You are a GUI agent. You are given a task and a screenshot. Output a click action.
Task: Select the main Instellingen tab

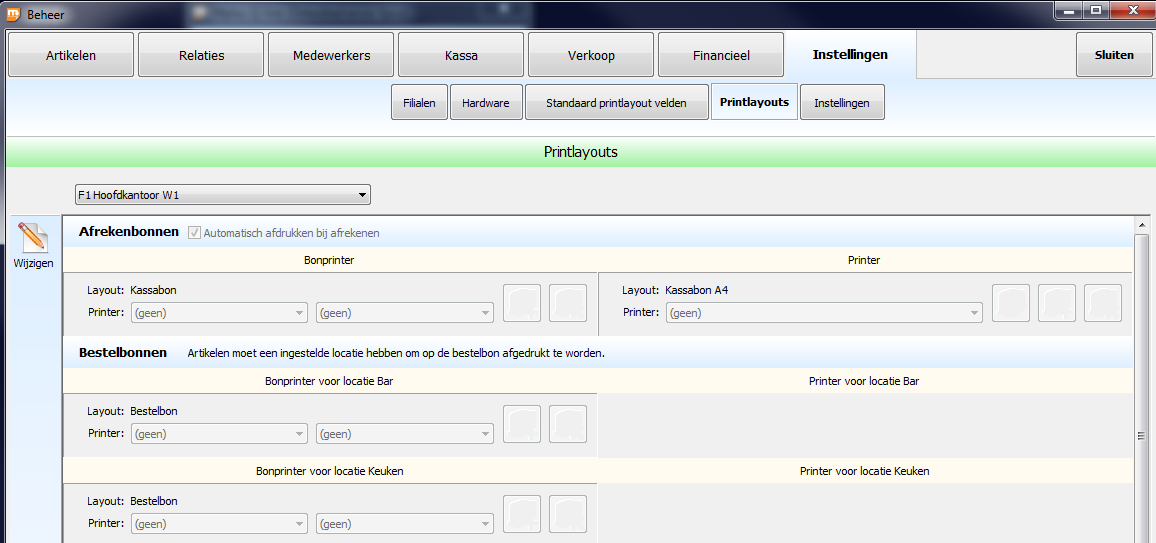pos(850,55)
